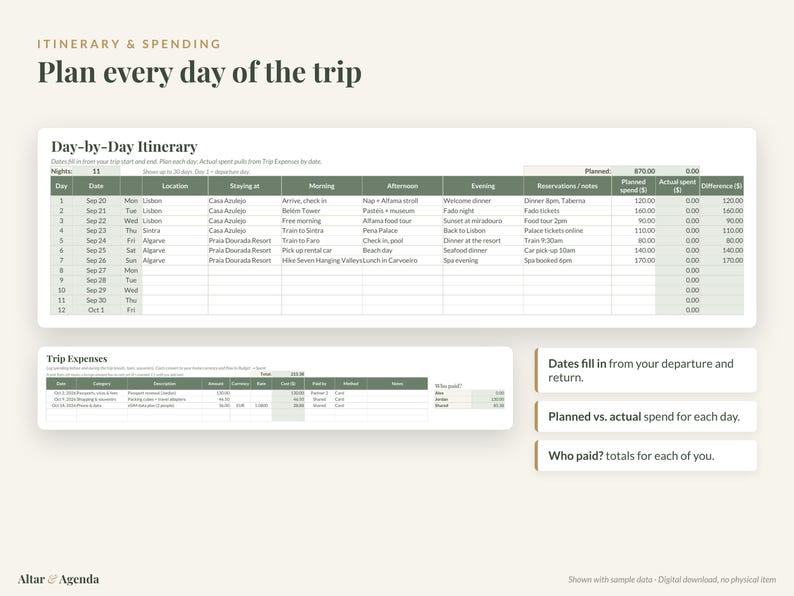The height and width of the screenshot is (596, 794).
Task: Select the "Afternoon" column header
Action: (x=402, y=186)
